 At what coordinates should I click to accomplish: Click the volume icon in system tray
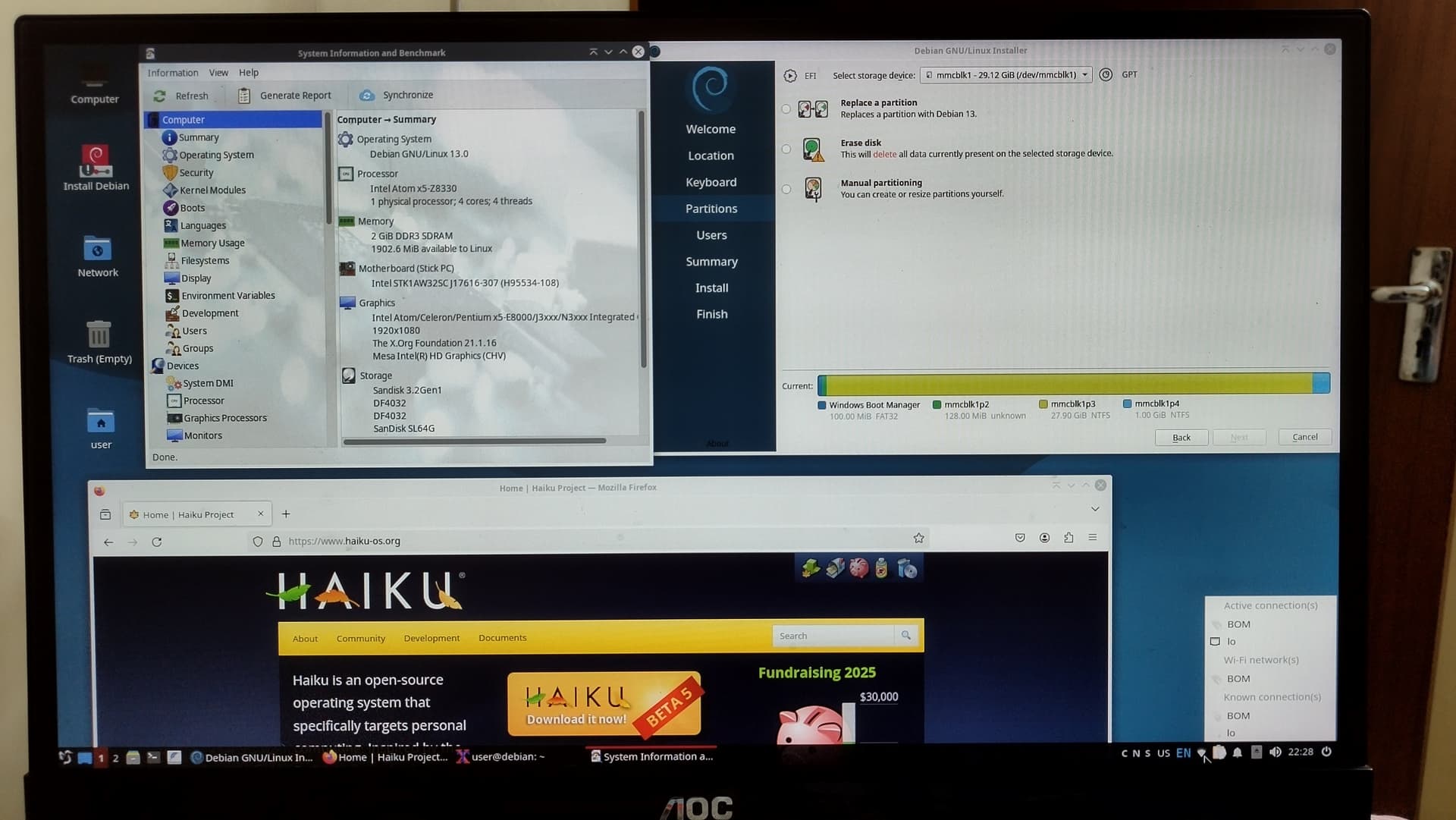(x=1275, y=752)
